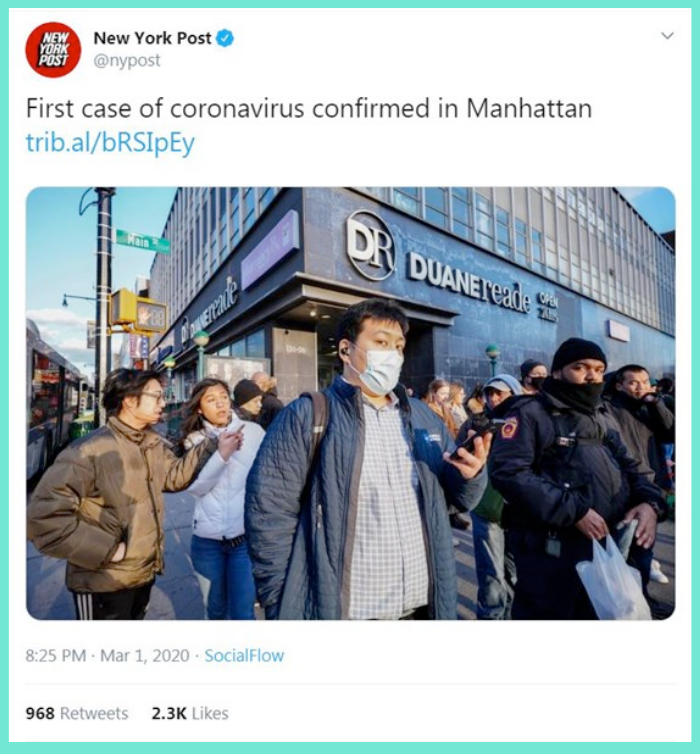The width and height of the screenshot is (700, 754).
Task: View the 2.3K Likes list
Action: pyautogui.click(x=190, y=713)
